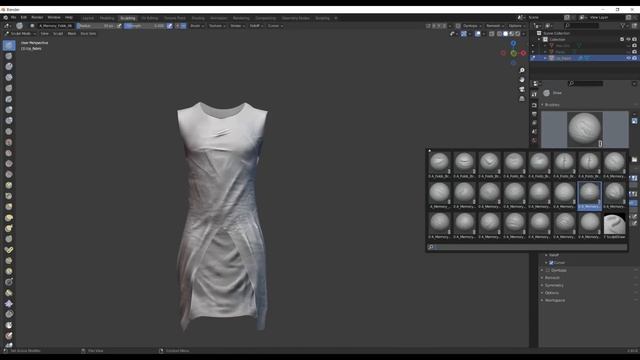Expand Collection in the outliner

tap(540, 40)
